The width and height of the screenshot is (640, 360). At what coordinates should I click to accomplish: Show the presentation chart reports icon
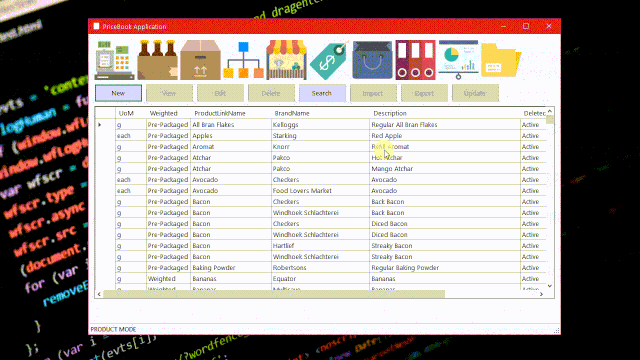[x=458, y=60]
